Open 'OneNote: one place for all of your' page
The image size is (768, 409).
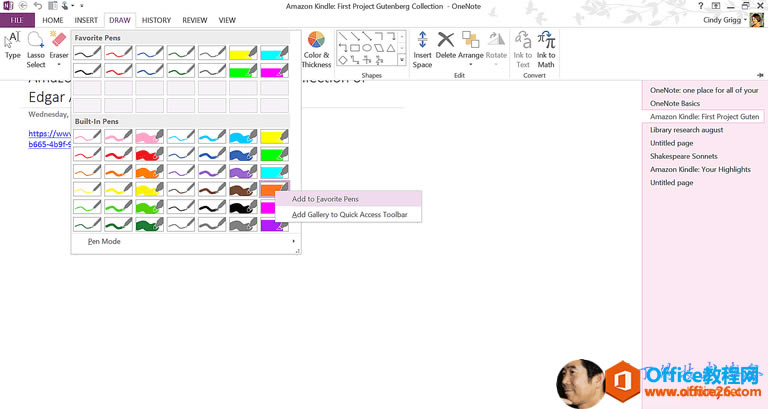click(x=703, y=90)
